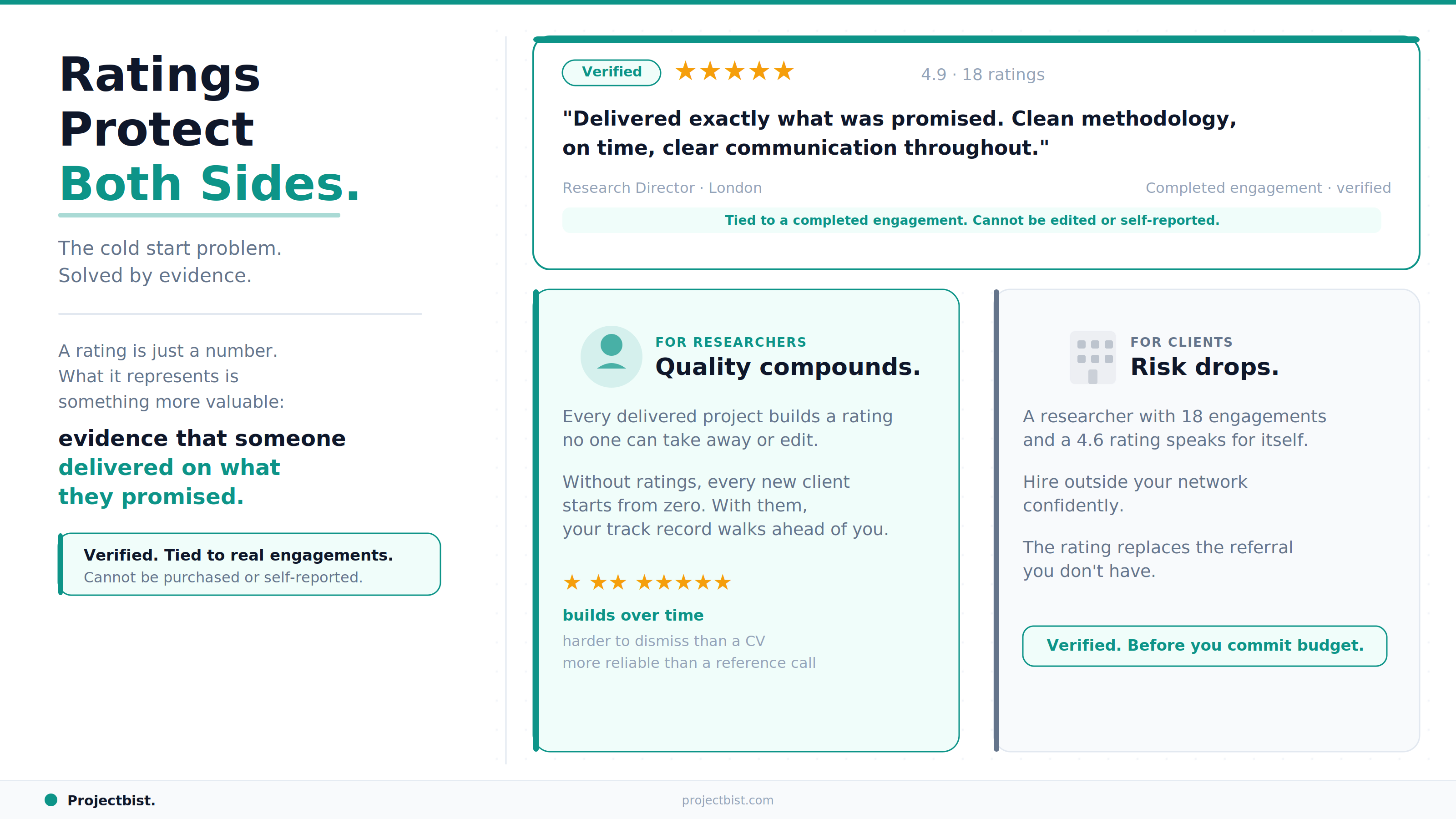
Task: Click the 4.9 · 18 ratings summary
Action: (982, 74)
